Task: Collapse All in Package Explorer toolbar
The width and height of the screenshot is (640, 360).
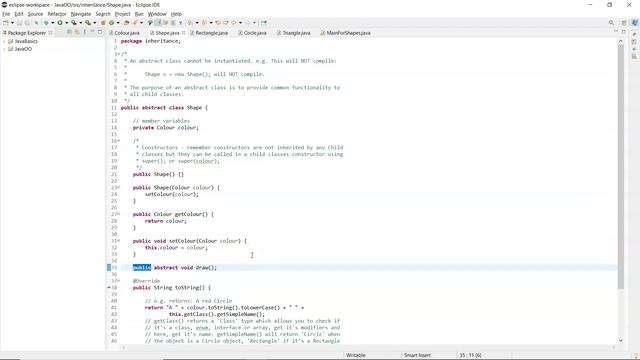Action: click(x=69, y=32)
